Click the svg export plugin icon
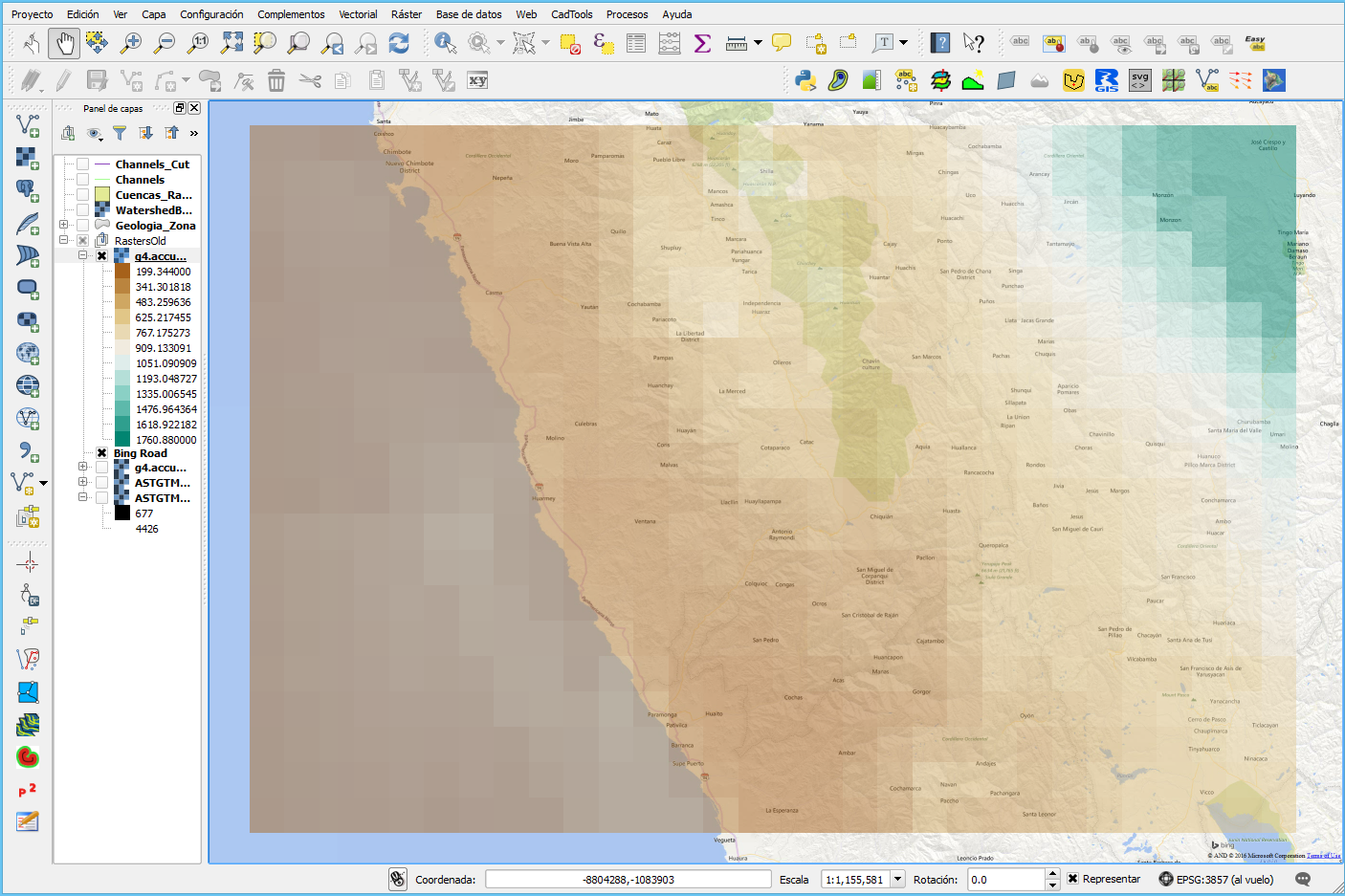 click(x=1139, y=80)
